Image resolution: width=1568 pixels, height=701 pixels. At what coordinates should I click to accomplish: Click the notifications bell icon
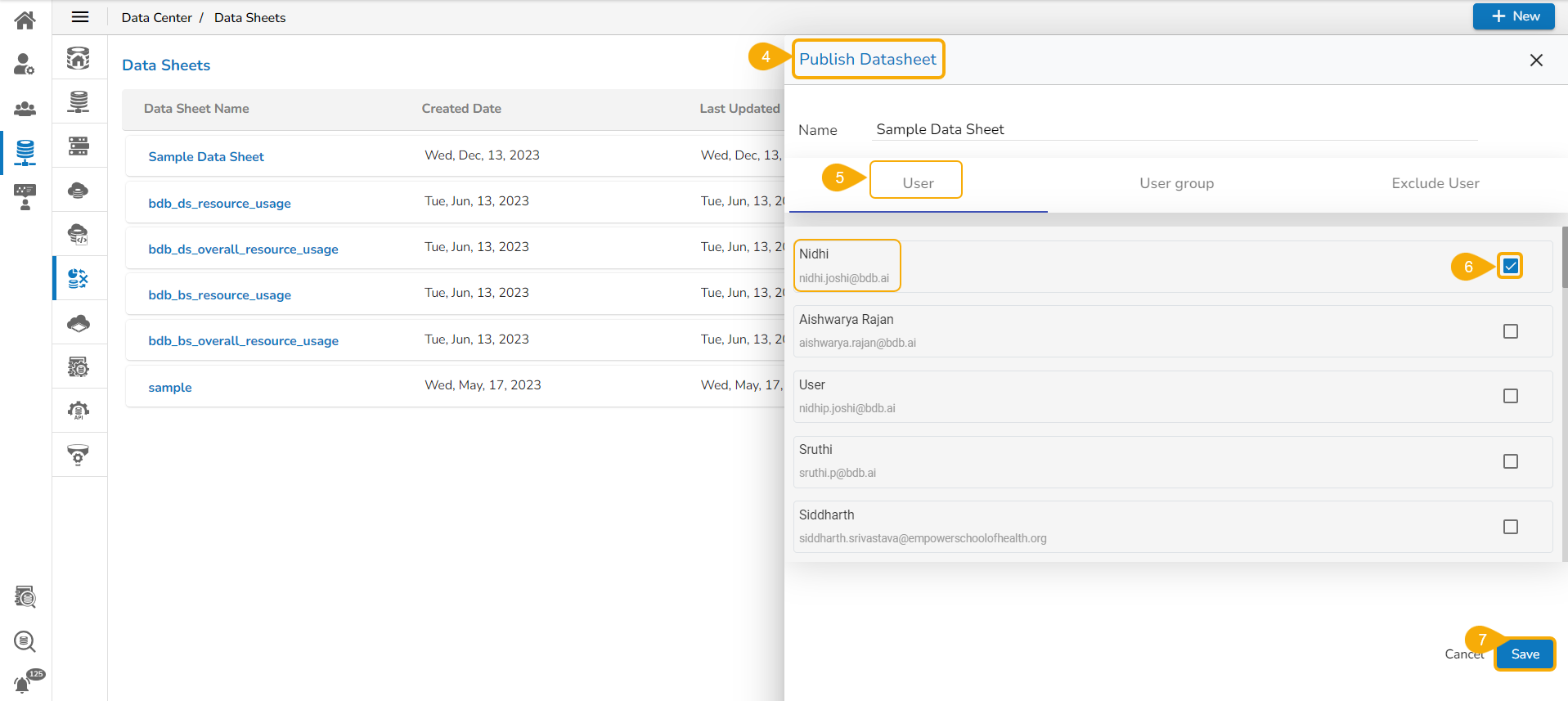23,684
